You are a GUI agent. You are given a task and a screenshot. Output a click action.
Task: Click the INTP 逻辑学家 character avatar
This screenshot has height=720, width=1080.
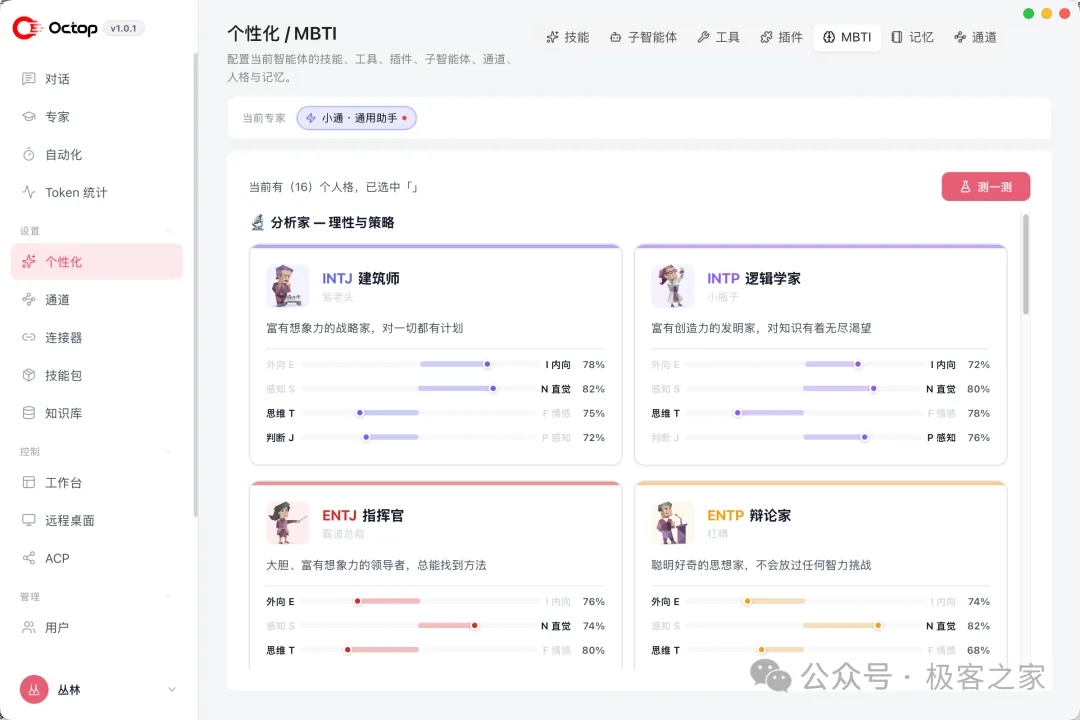coord(673,285)
